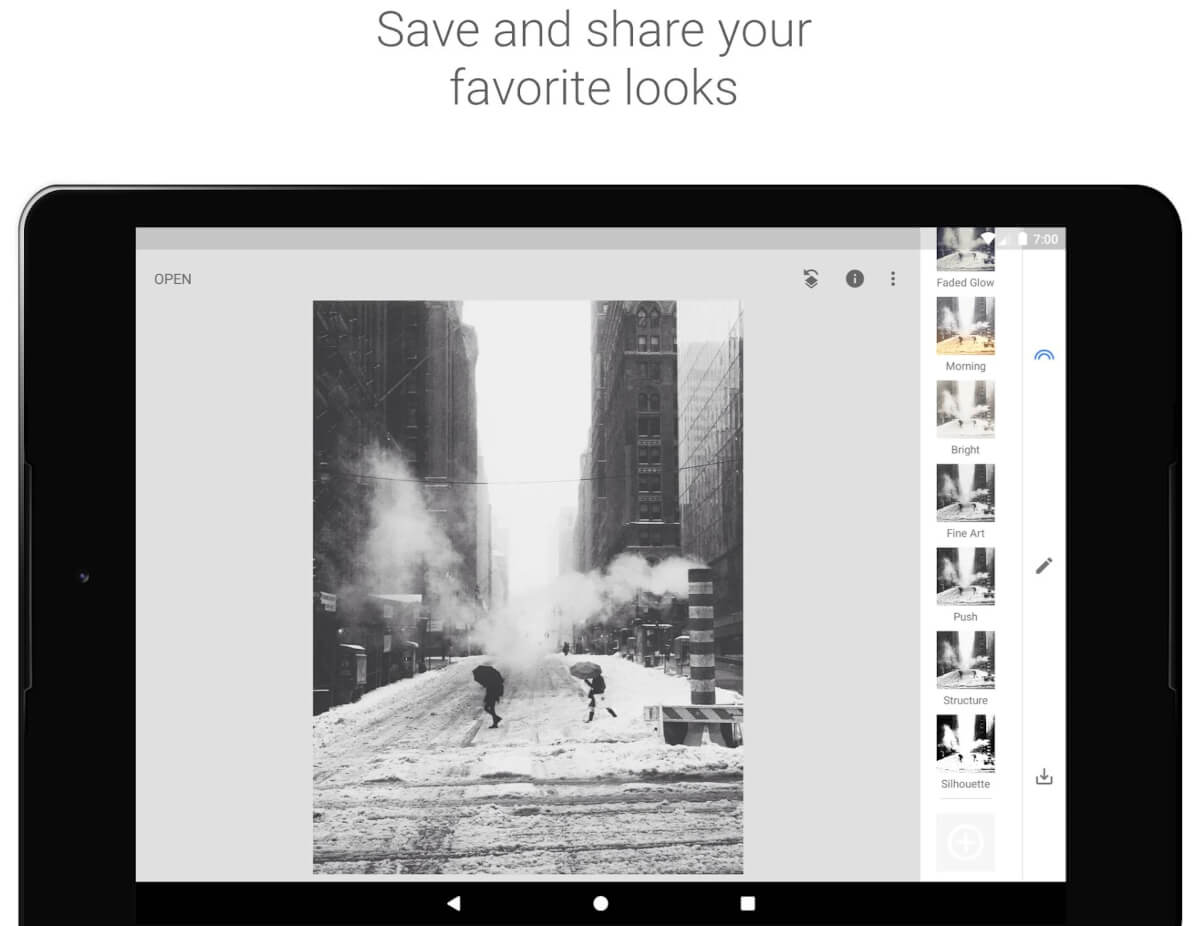Tap the OPEN button
1200x926 pixels.
(x=173, y=279)
